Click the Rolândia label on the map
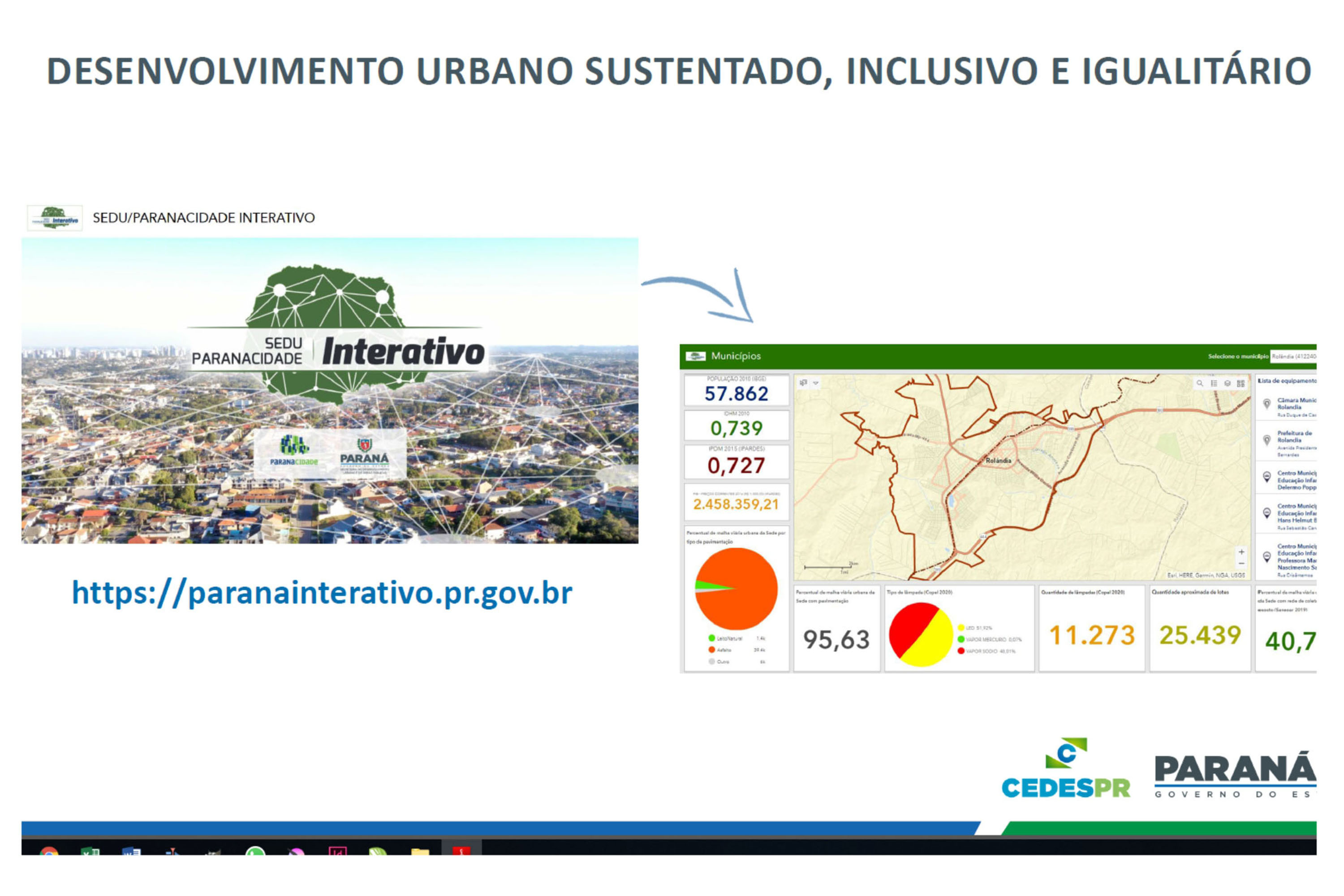 coord(998,461)
